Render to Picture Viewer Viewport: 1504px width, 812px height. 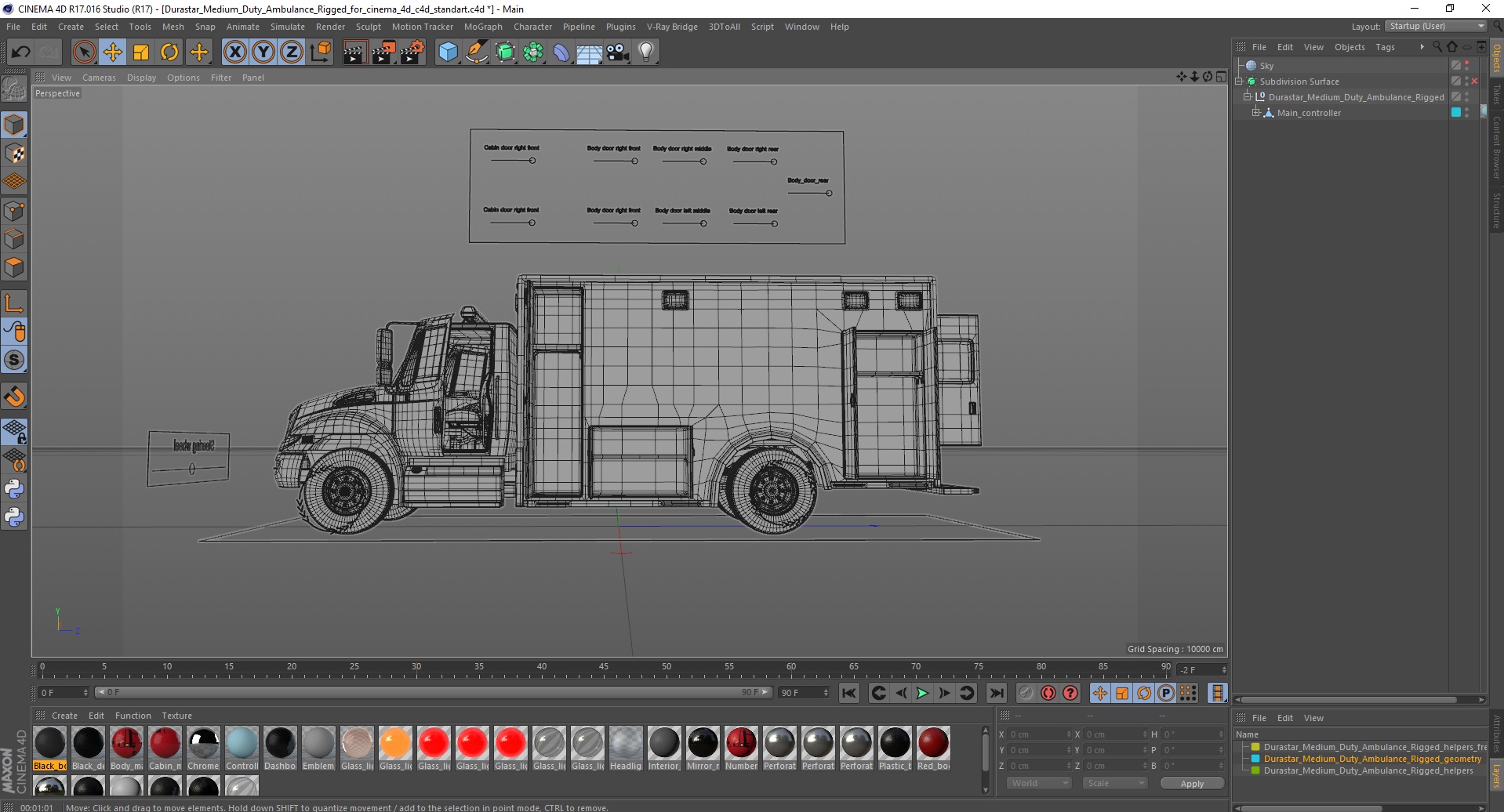[x=383, y=53]
